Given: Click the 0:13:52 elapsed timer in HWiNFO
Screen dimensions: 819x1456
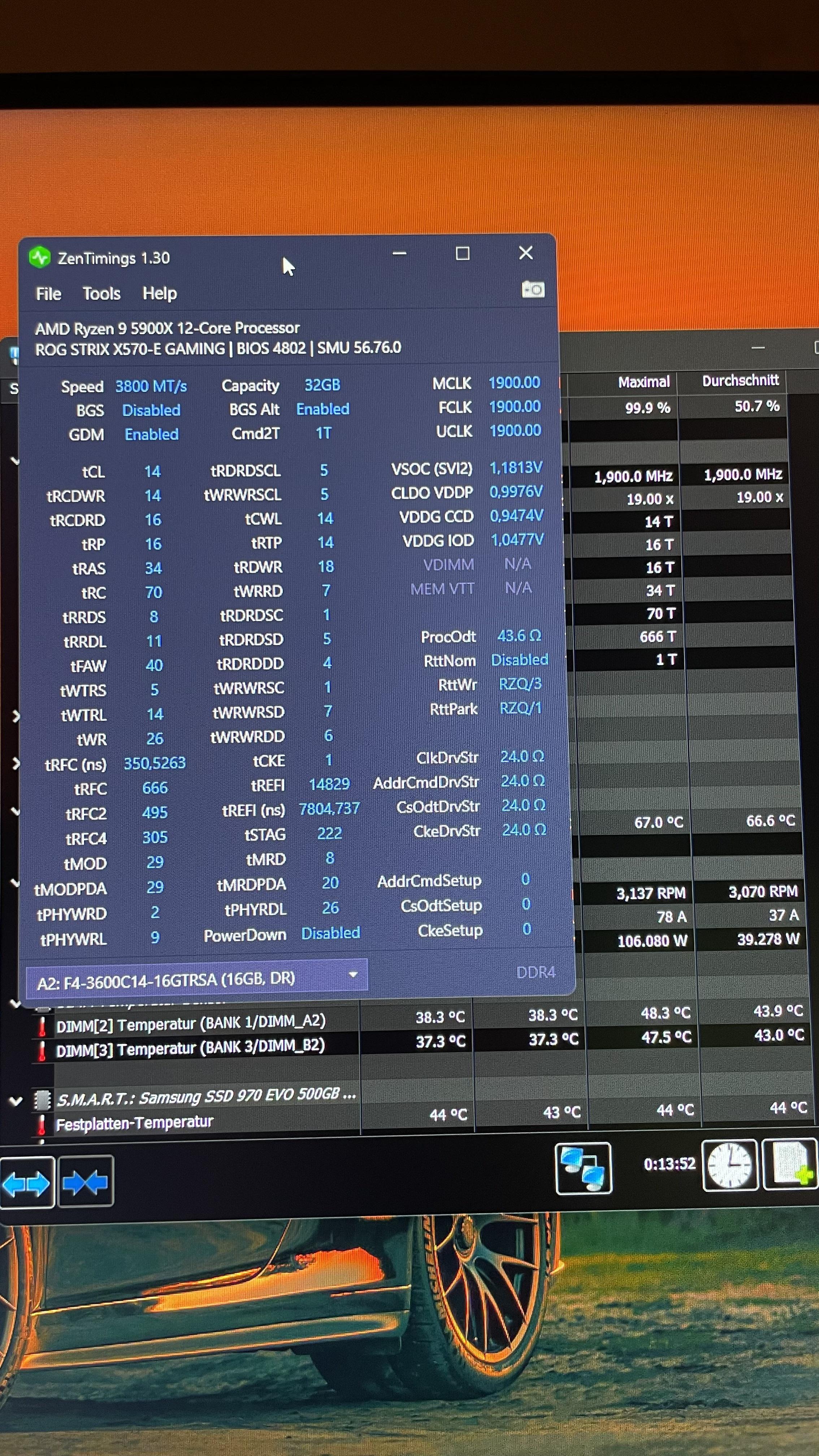Looking at the screenshot, I should 669,1164.
